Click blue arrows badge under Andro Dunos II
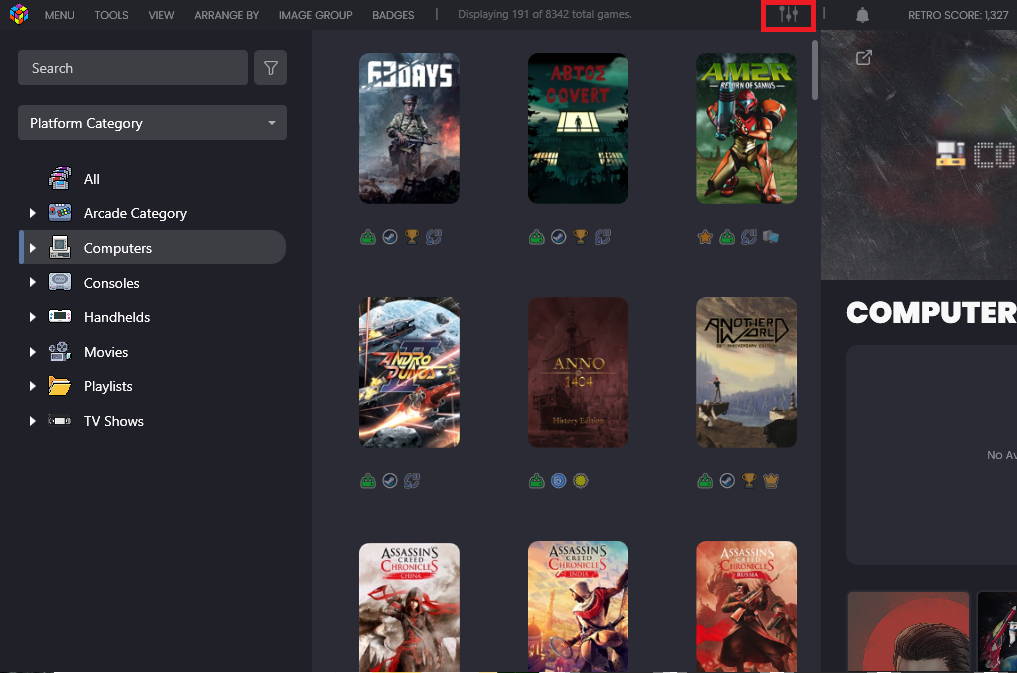The image size is (1017, 673). tap(412, 480)
